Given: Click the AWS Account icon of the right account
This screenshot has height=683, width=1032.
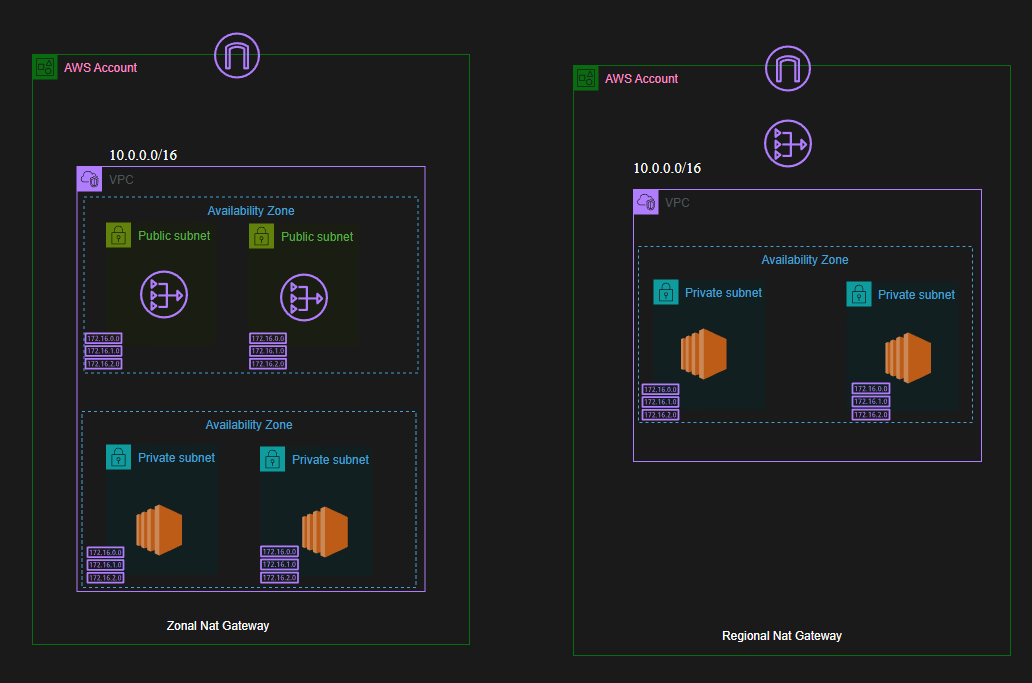Looking at the screenshot, I should (586, 78).
